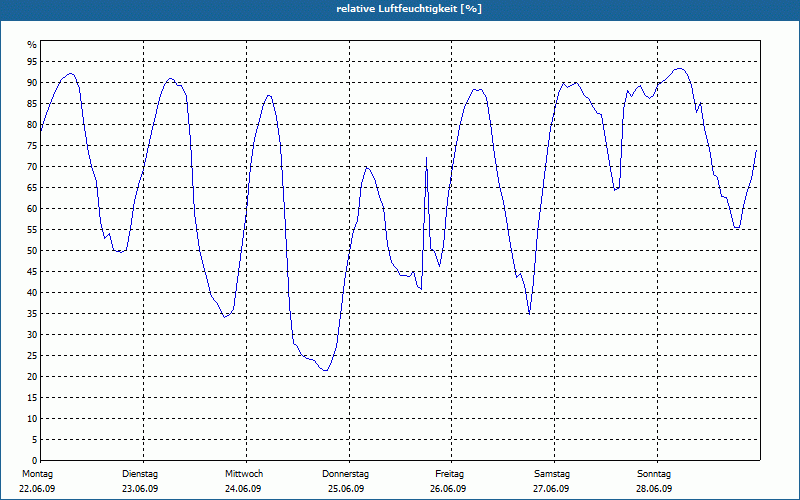
Task: Click the '70' y-axis value
Action: pyautogui.click(x=32, y=167)
